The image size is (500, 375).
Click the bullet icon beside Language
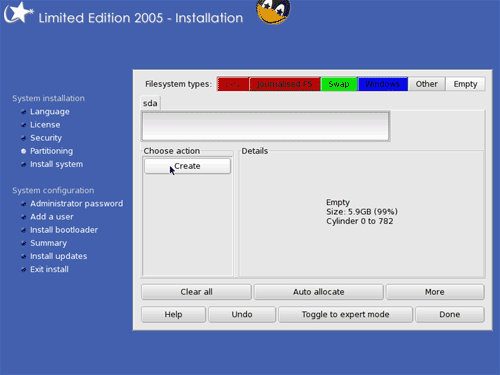tap(23, 112)
